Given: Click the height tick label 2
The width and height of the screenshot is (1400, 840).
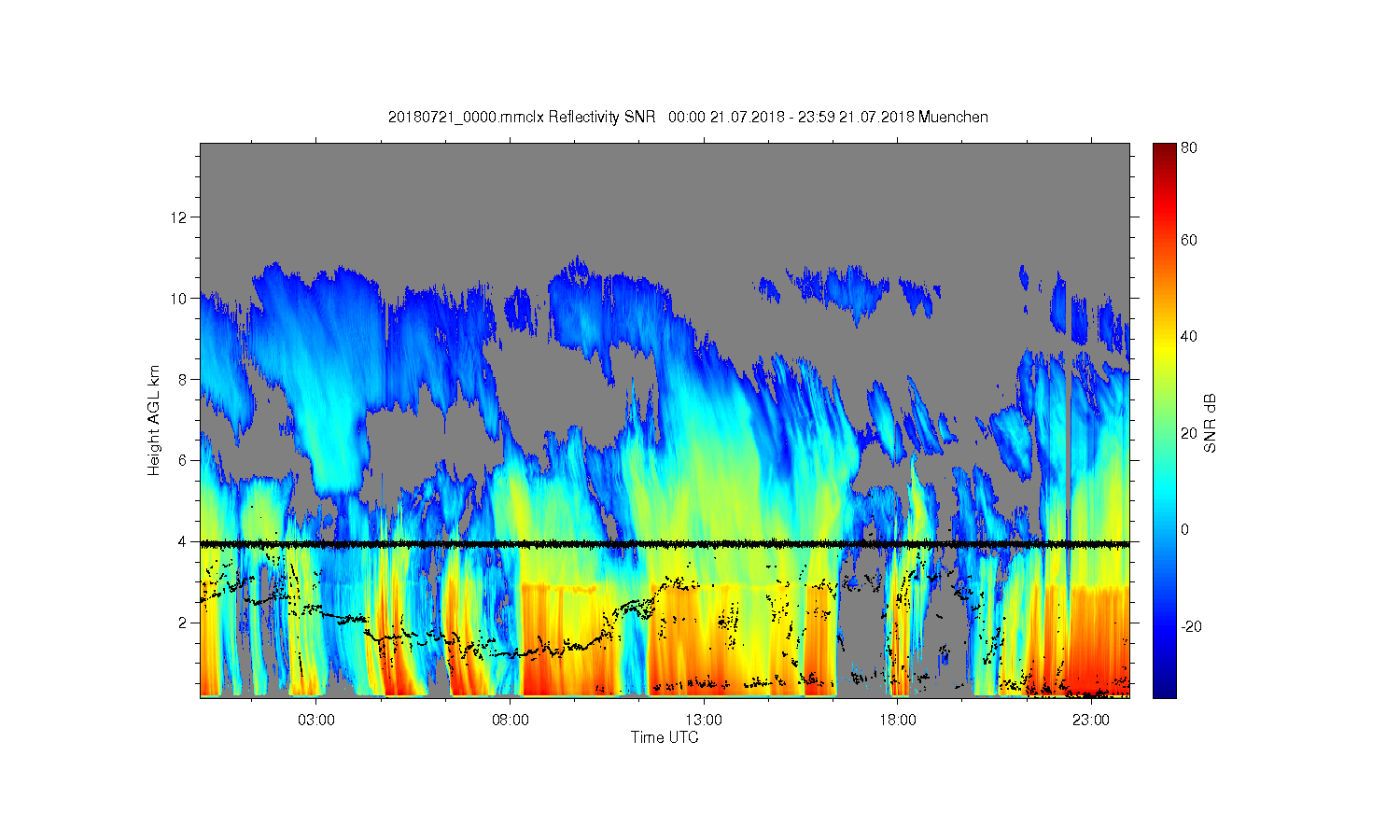Looking at the screenshot, I should 183,623.
